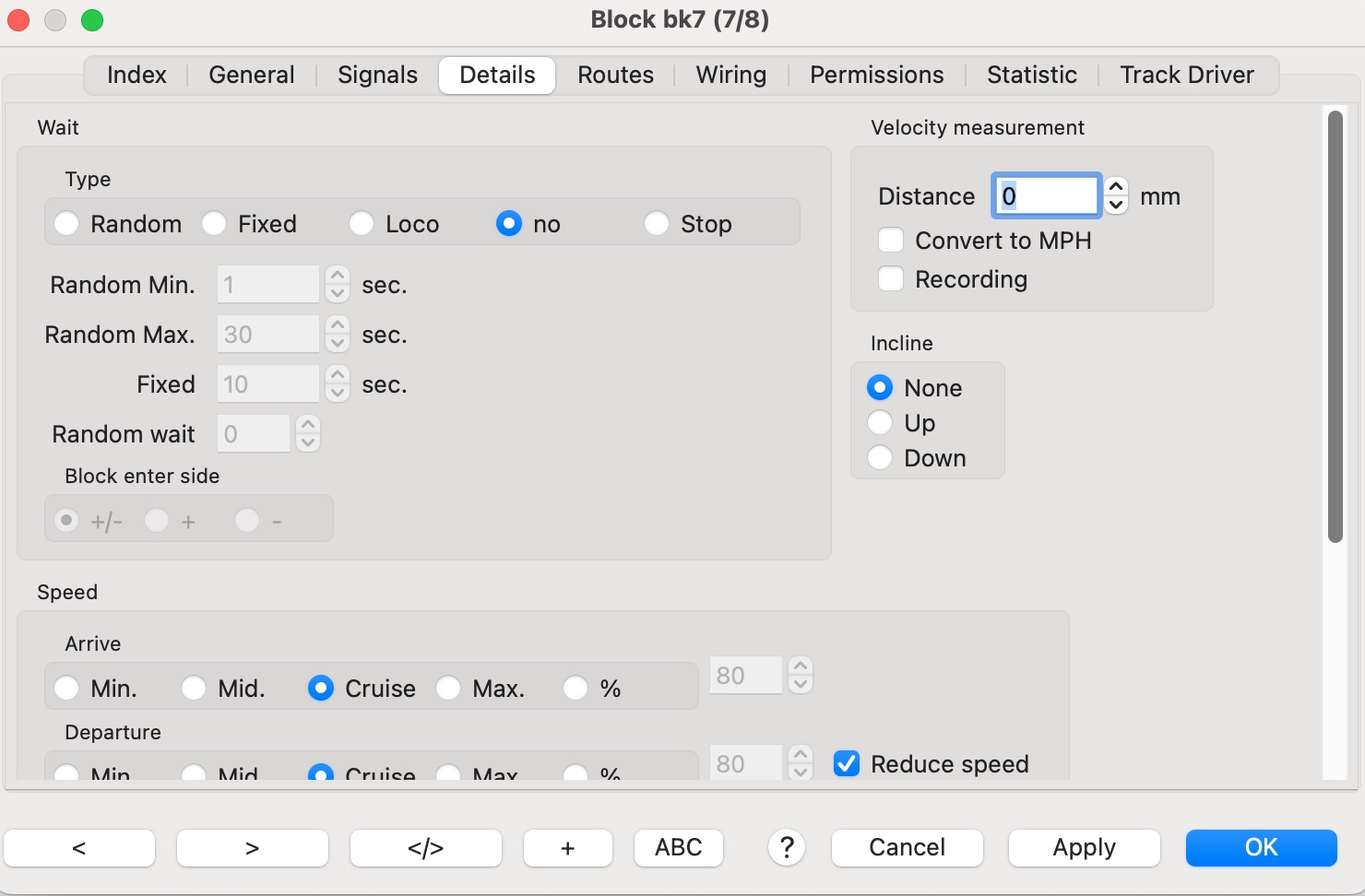Click the plus button to add block
Image resolution: width=1365 pixels, height=896 pixels.
[x=567, y=848]
